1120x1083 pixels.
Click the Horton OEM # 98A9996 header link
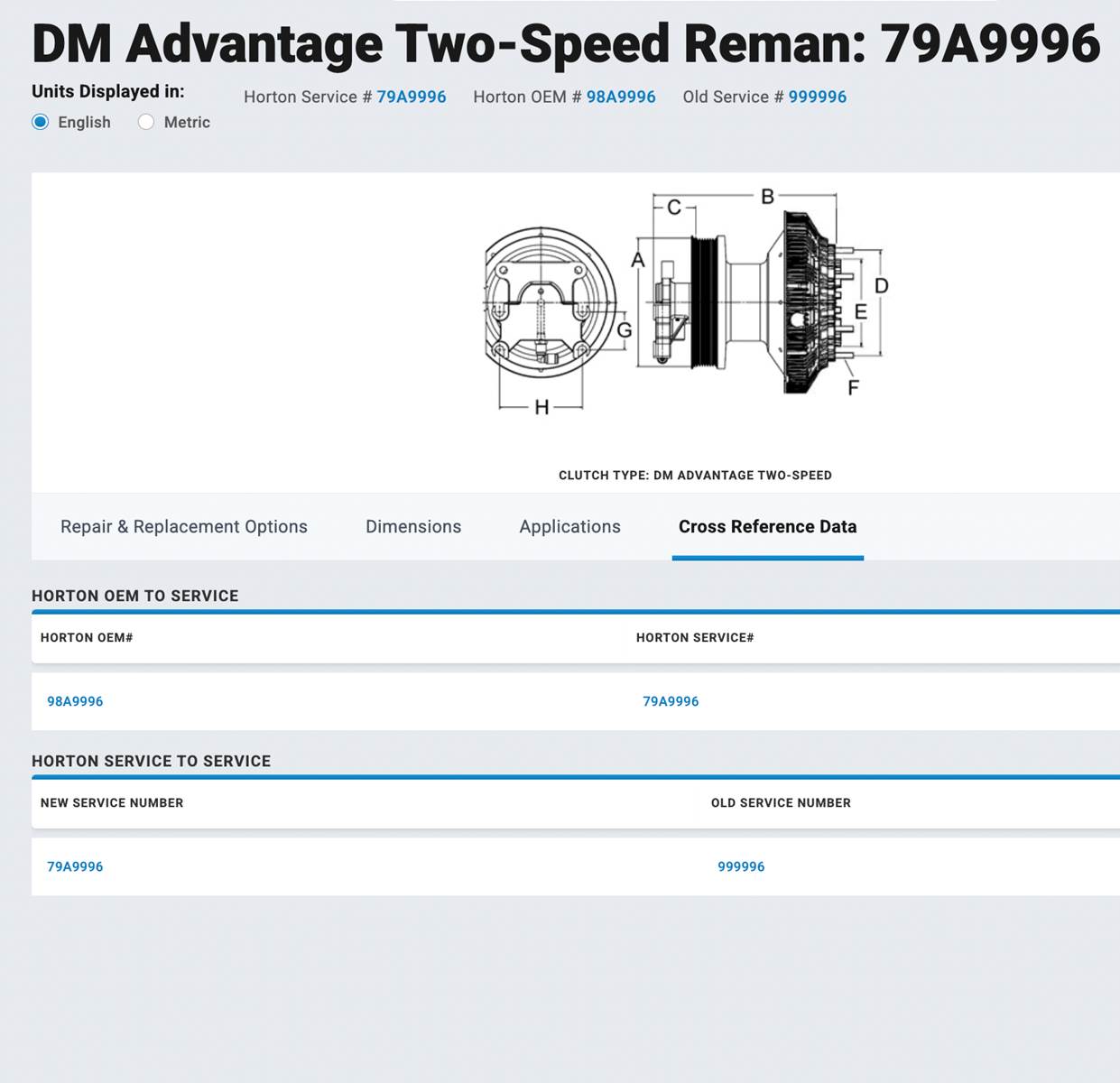pyautogui.click(x=620, y=97)
